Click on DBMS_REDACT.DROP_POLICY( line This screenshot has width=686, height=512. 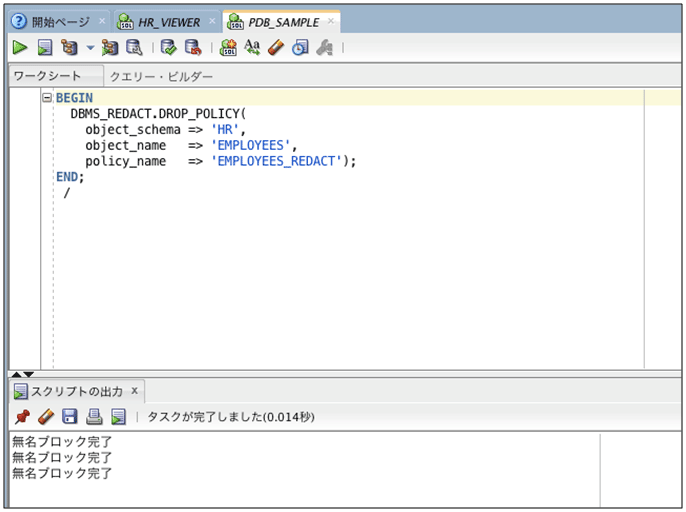(x=158, y=114)
